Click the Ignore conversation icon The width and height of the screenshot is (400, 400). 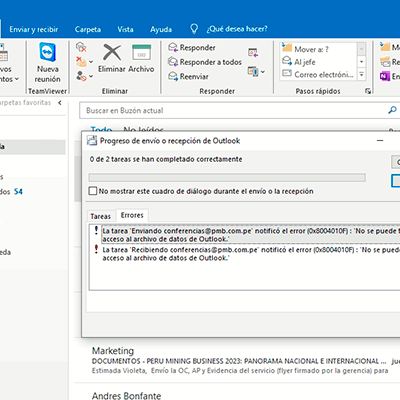[x=81, y=47]
